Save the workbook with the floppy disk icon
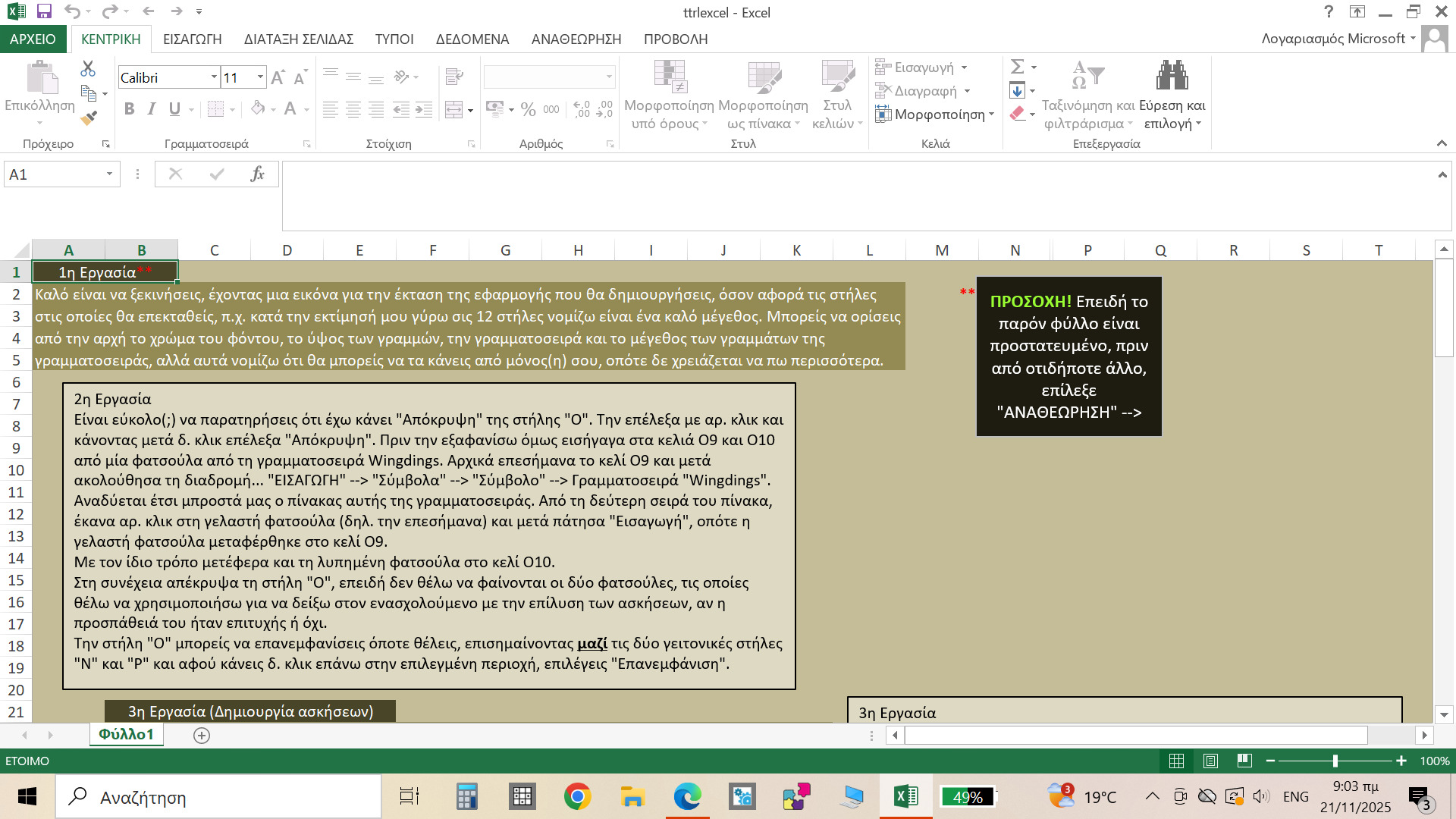Viewport: 1456px width, 819px height. click(44, 11)
